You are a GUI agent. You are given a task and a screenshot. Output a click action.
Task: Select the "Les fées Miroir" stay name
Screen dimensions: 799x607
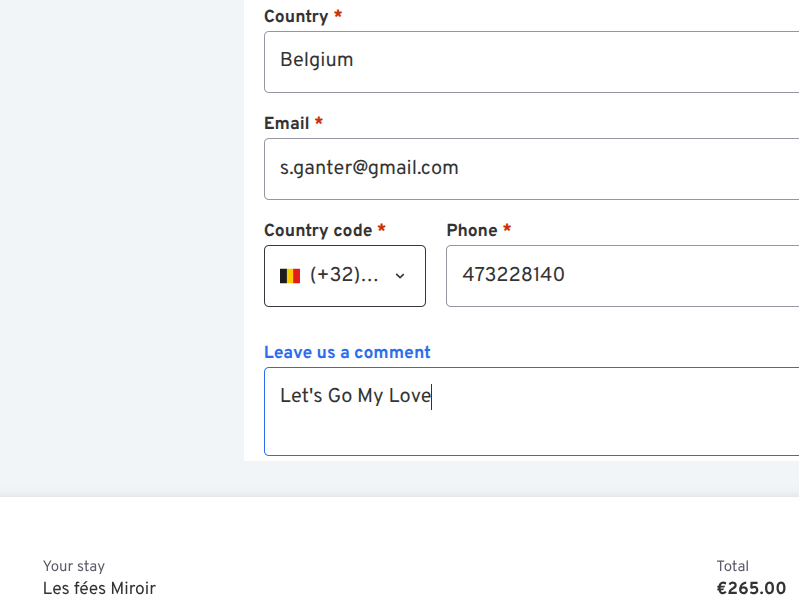tap(99, 588)
